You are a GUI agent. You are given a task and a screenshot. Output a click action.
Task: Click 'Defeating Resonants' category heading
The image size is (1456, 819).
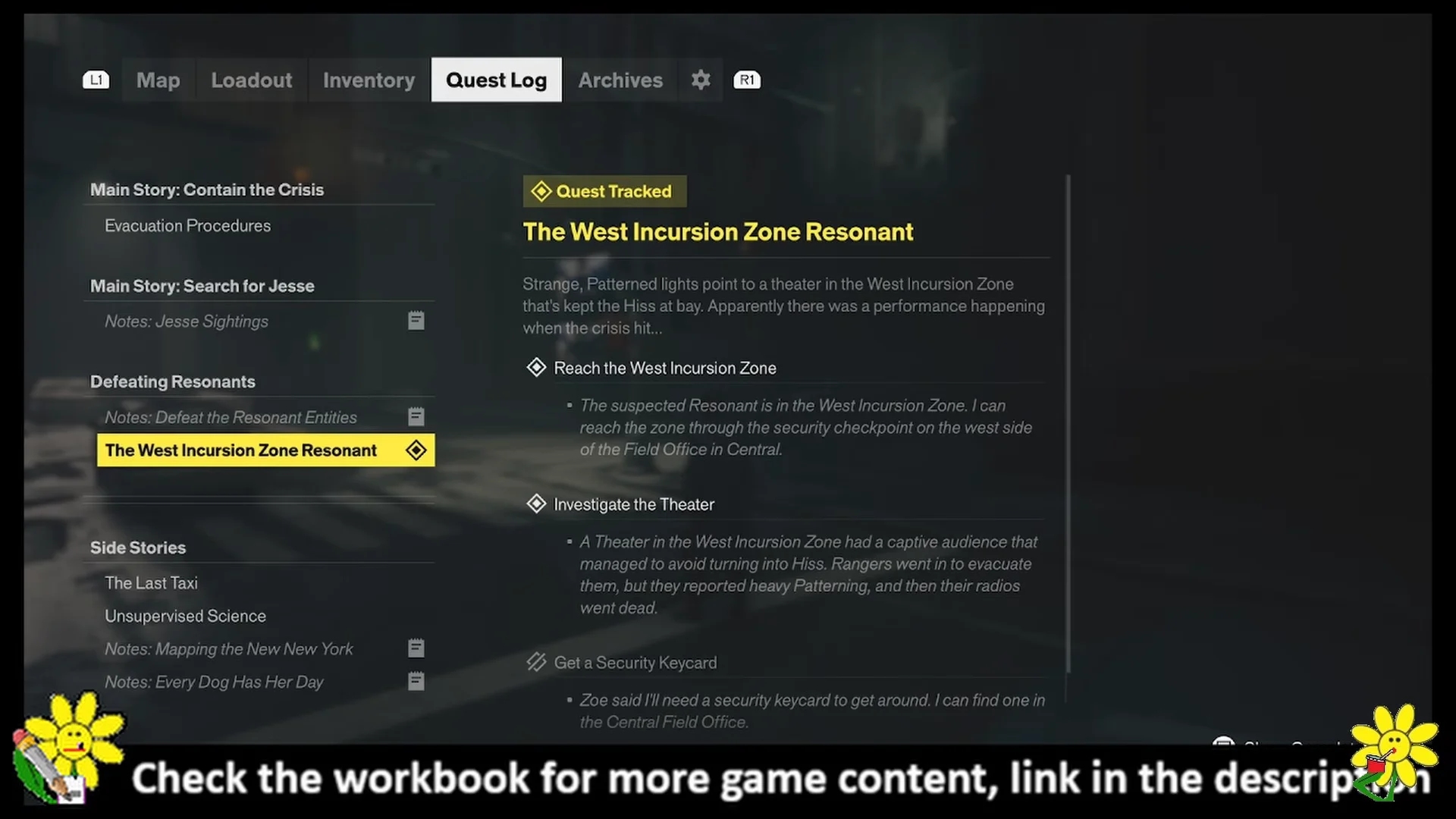pos(173,381)
